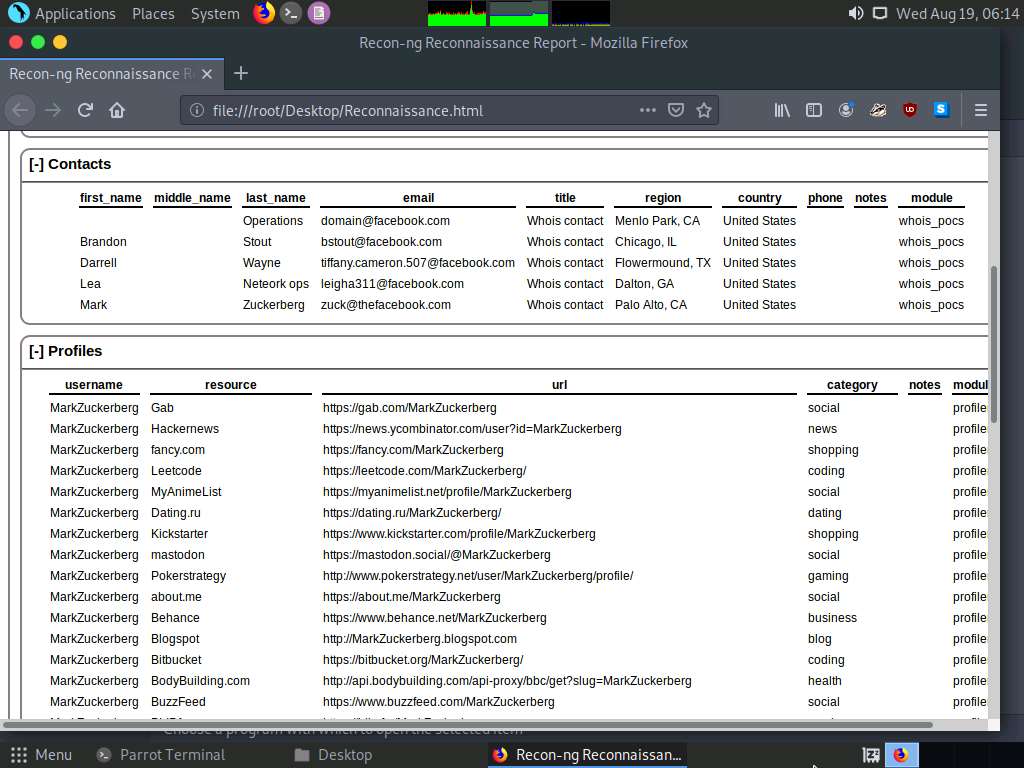The image size is (1024, 768).
Task: Launch terminal from top panel icon
Action: [291, 13]
